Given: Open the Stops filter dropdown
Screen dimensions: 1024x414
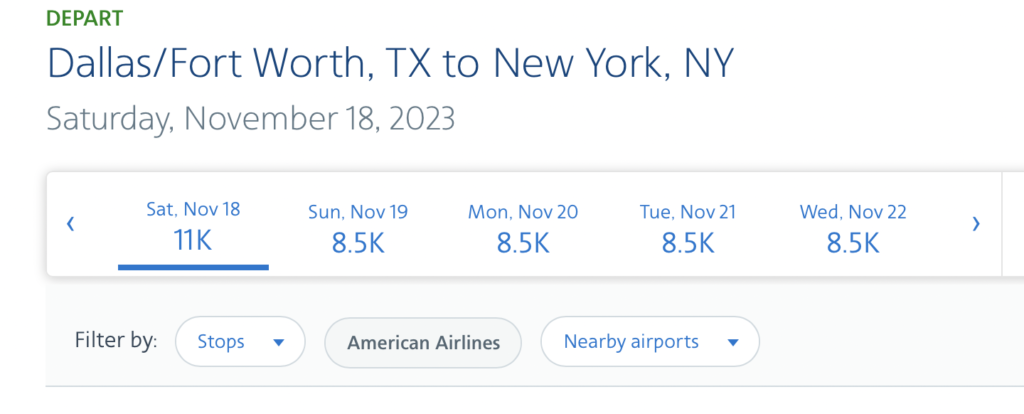Looking at the screenshot, I should click(x=240, y=342).
